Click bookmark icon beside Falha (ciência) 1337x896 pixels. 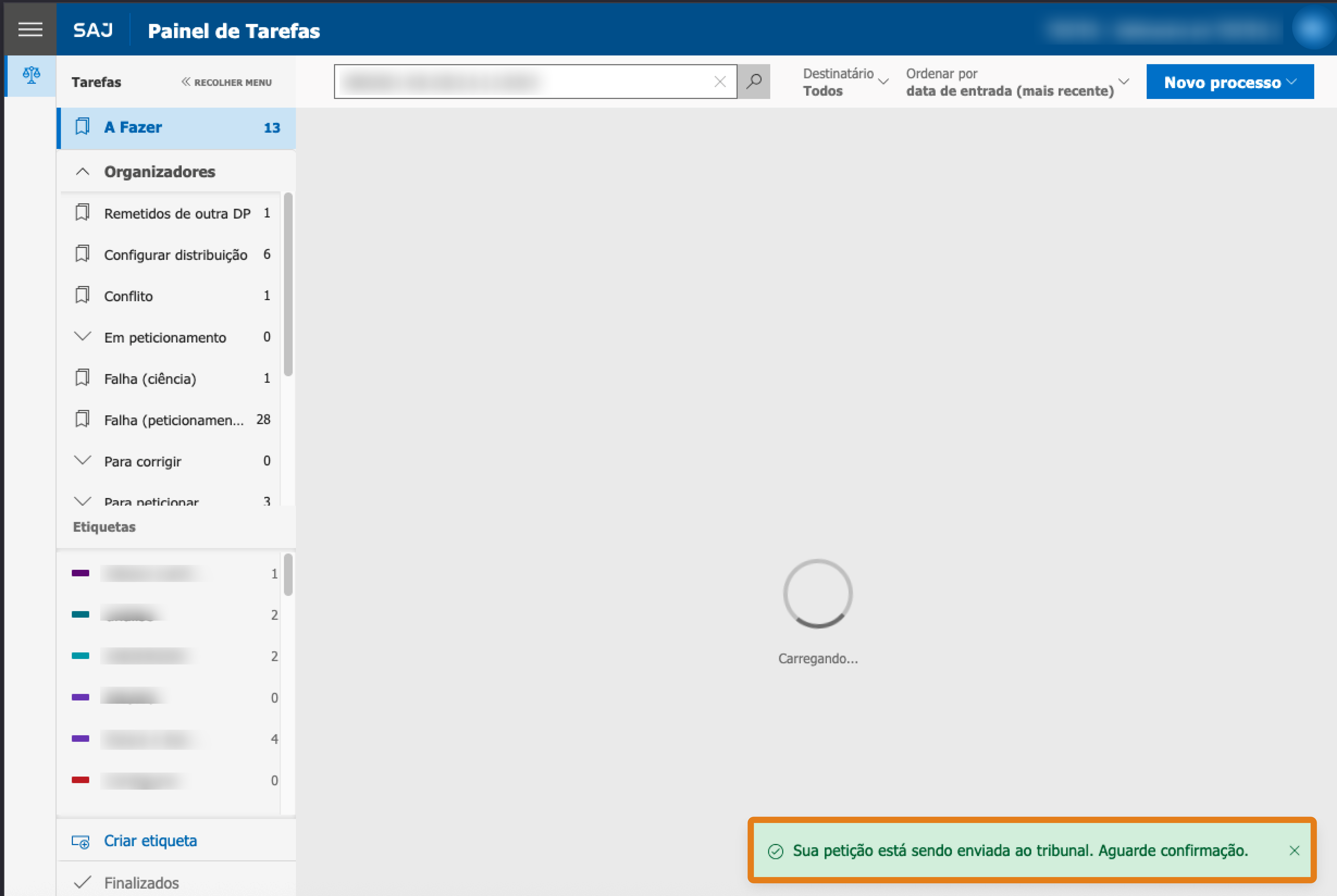click(82, 378)
